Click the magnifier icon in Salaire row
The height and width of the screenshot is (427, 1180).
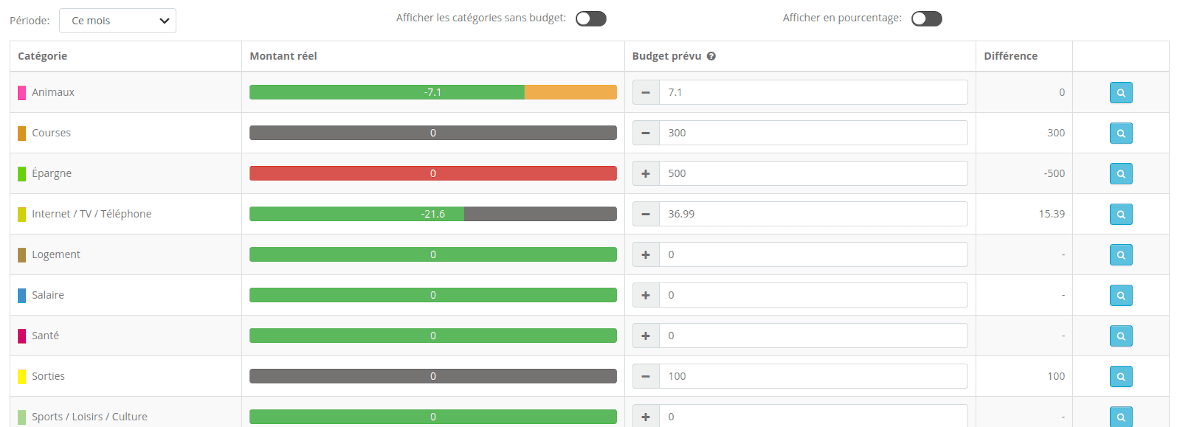pos(1121,296)
